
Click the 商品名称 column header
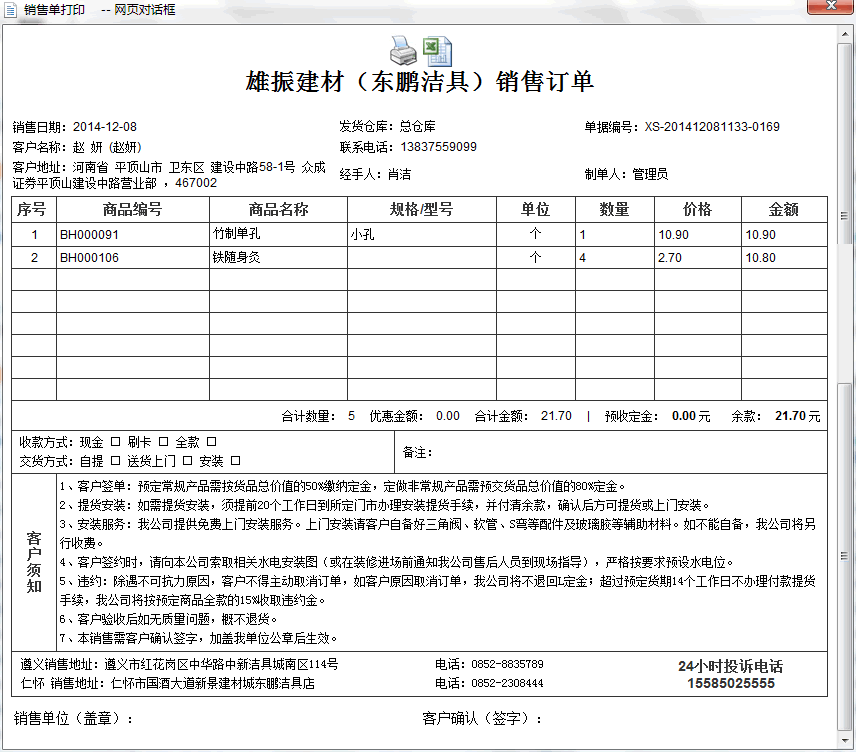click(278, 209)
